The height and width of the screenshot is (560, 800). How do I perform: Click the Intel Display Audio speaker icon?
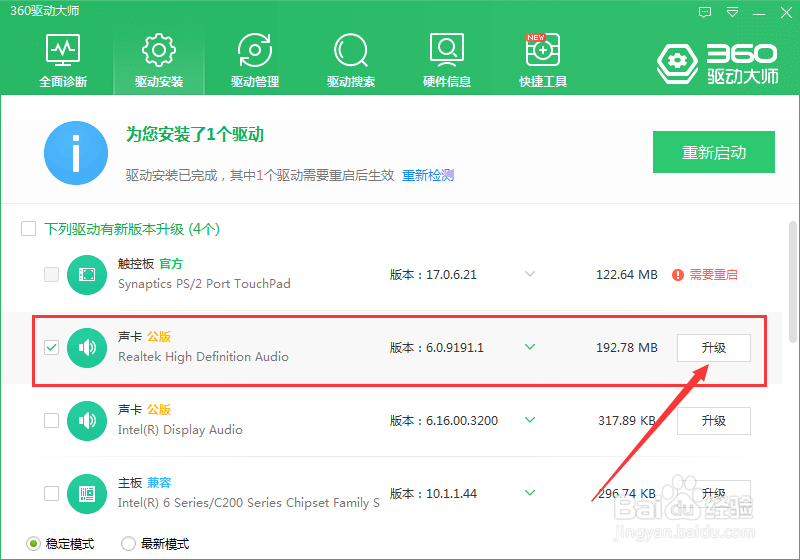87,421
